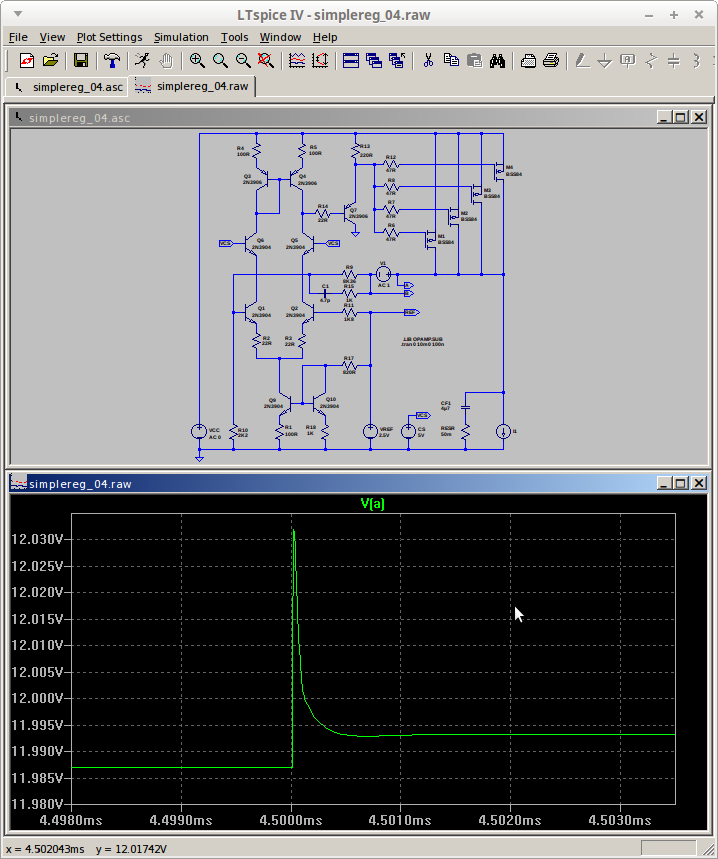Save with the floppy disk icon
Screen dimensions: 718x859
[81, 61]
